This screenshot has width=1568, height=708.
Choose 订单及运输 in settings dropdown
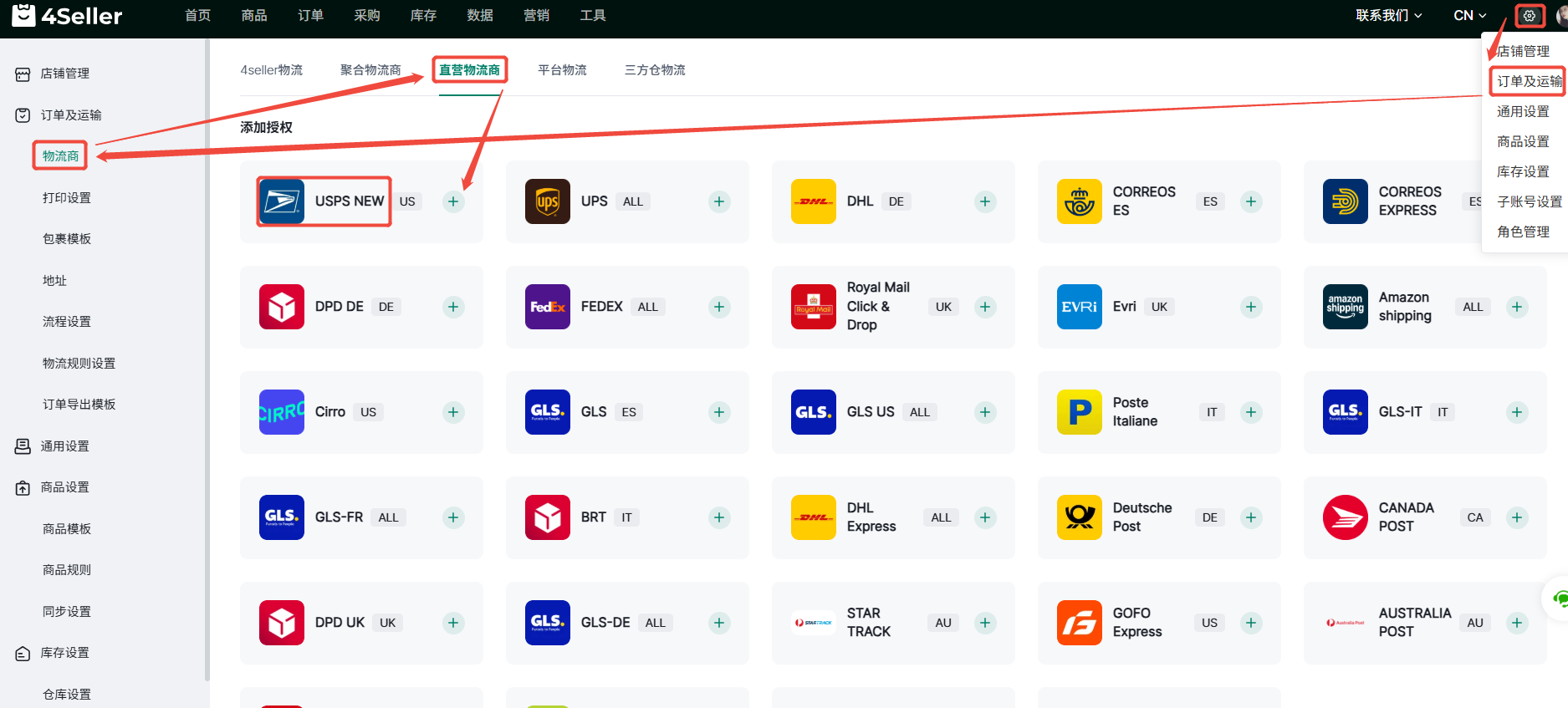[1529, 81]
